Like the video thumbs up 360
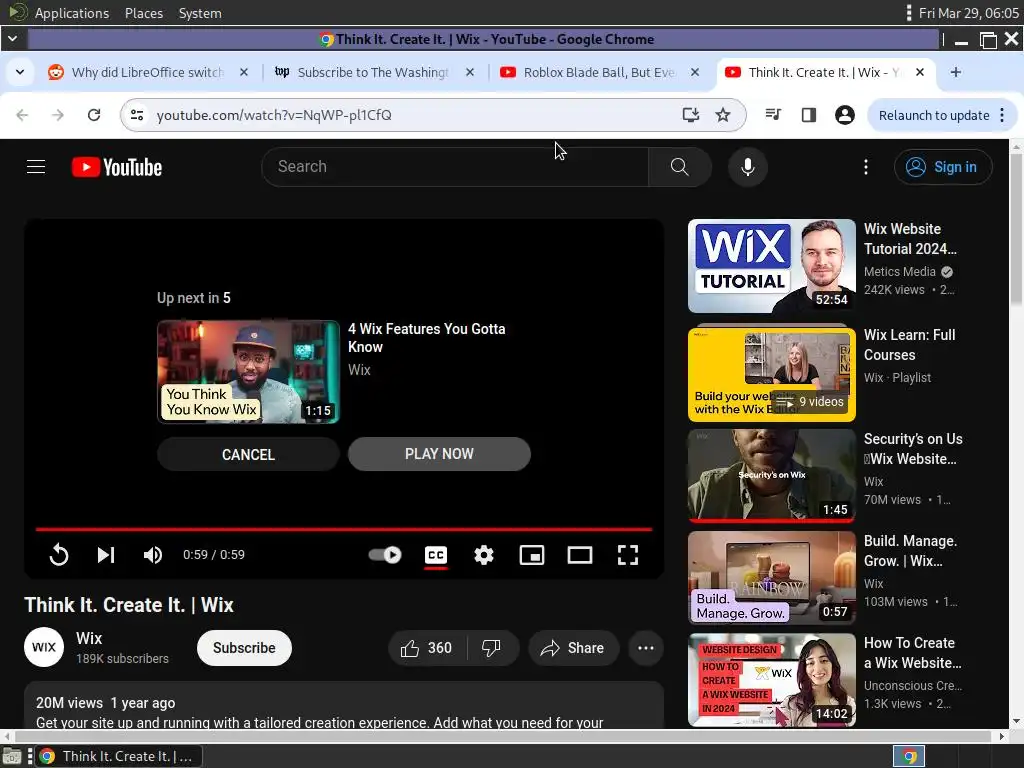The width and height of the screenshot is (1024, 768). tap(427, 648)
